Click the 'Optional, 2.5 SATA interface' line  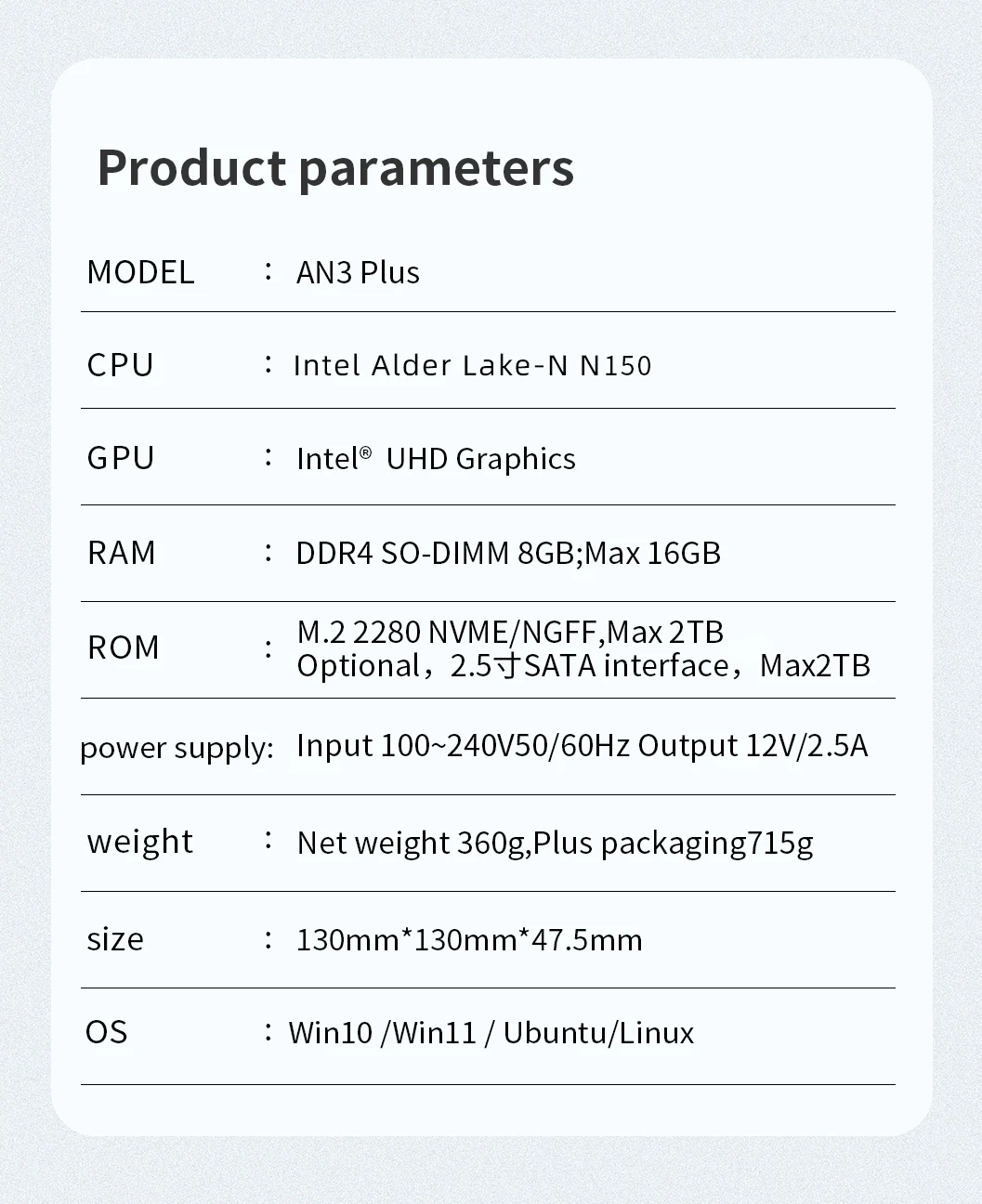point(583,666)
